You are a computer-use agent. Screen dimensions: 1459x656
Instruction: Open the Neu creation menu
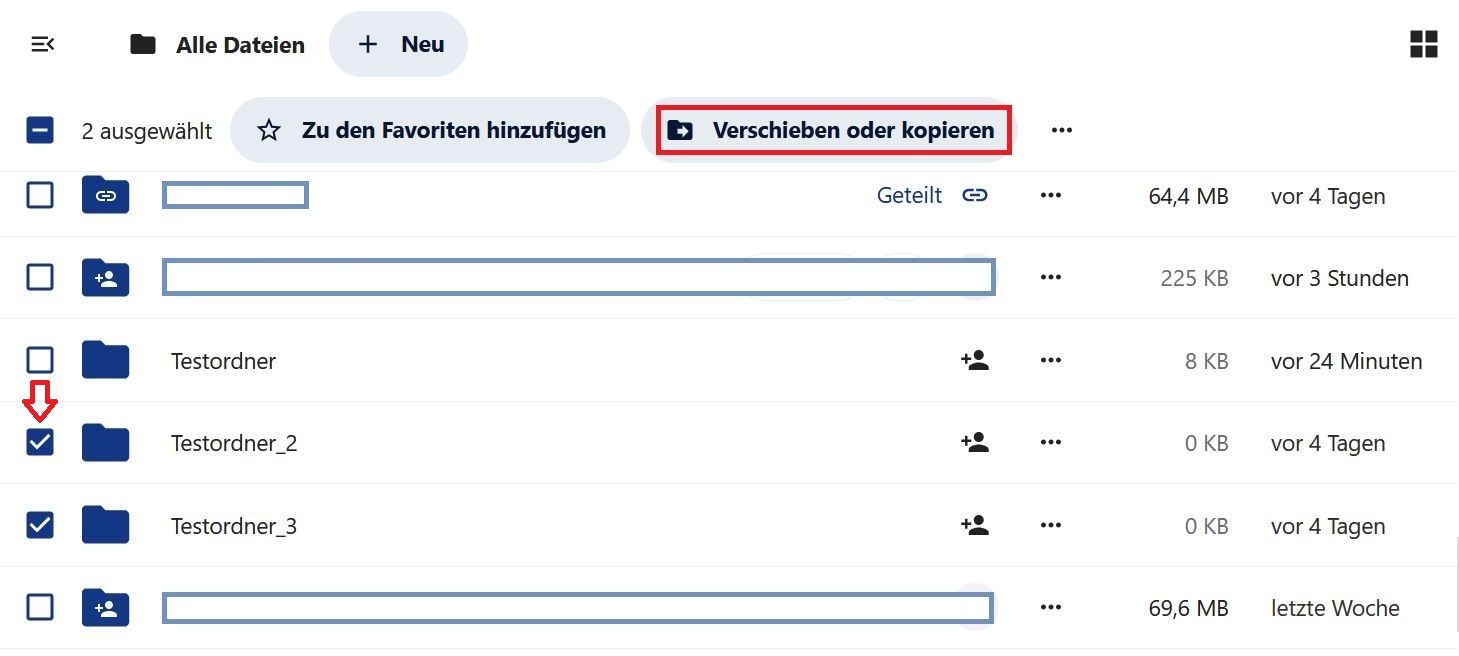[x=398, y=44]
